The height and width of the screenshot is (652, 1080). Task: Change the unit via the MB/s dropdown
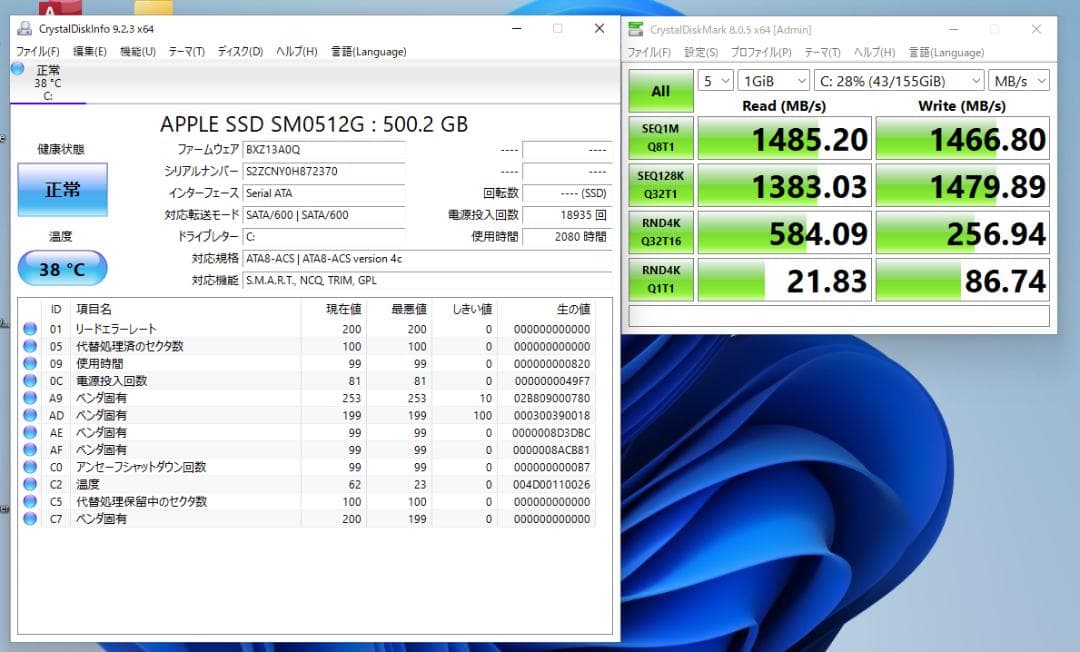1018,80
